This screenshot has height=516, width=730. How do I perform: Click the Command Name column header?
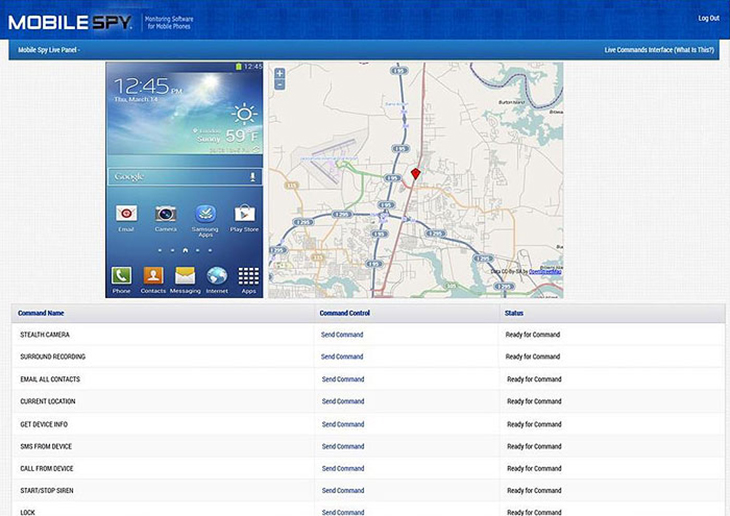pyautogui.click(x=41, y=313)
